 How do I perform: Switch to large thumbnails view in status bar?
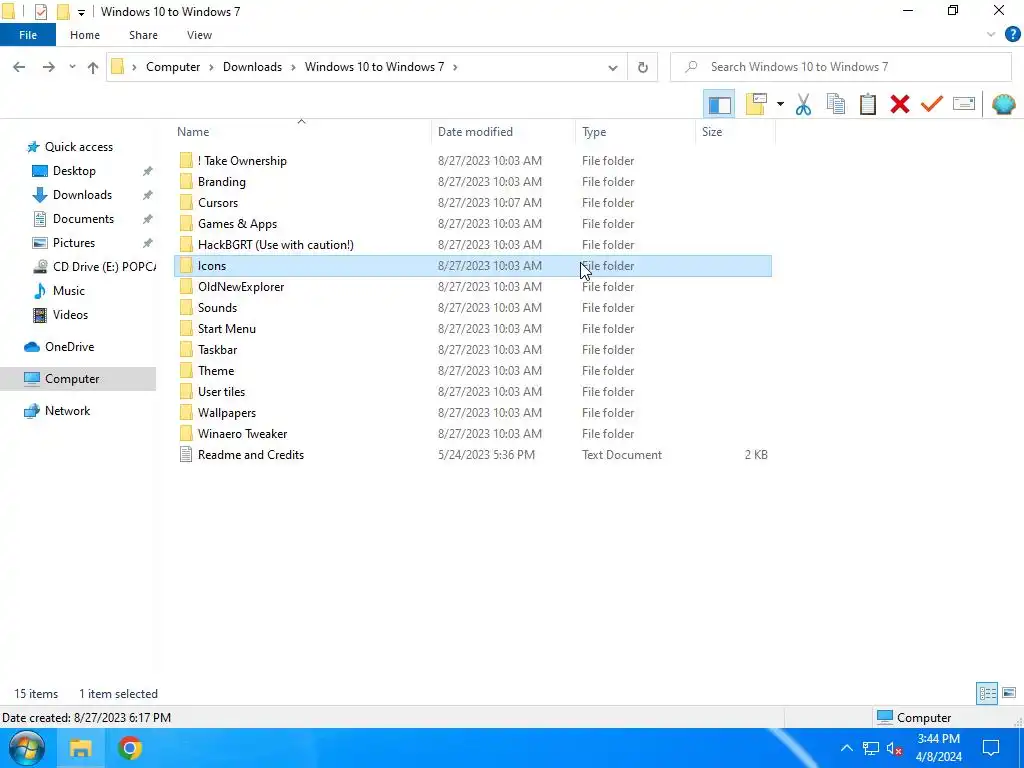[1009, 693]
